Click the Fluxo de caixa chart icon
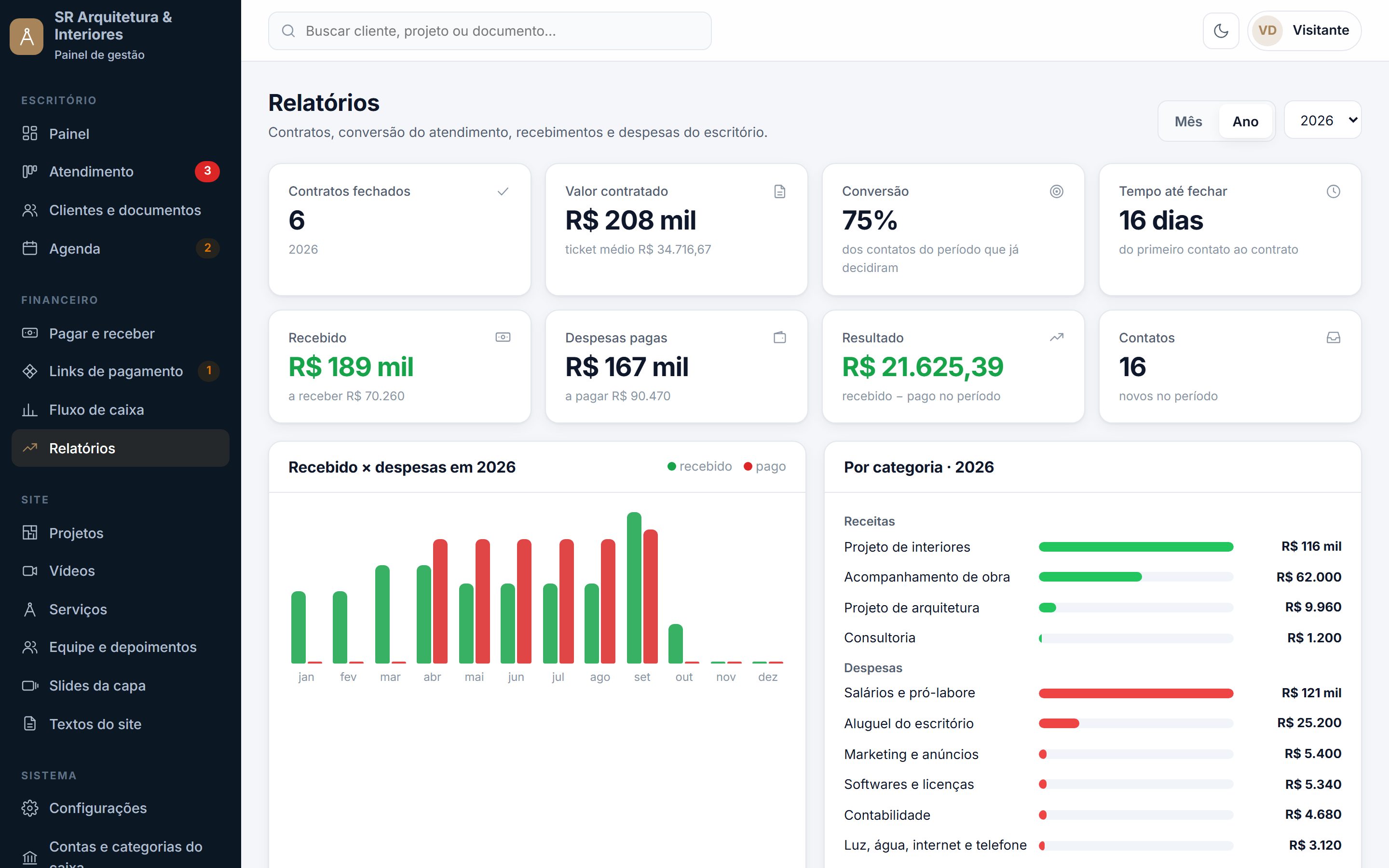Image resolution: width=1389 pixels, height=868 pixels. coord(30,409)
